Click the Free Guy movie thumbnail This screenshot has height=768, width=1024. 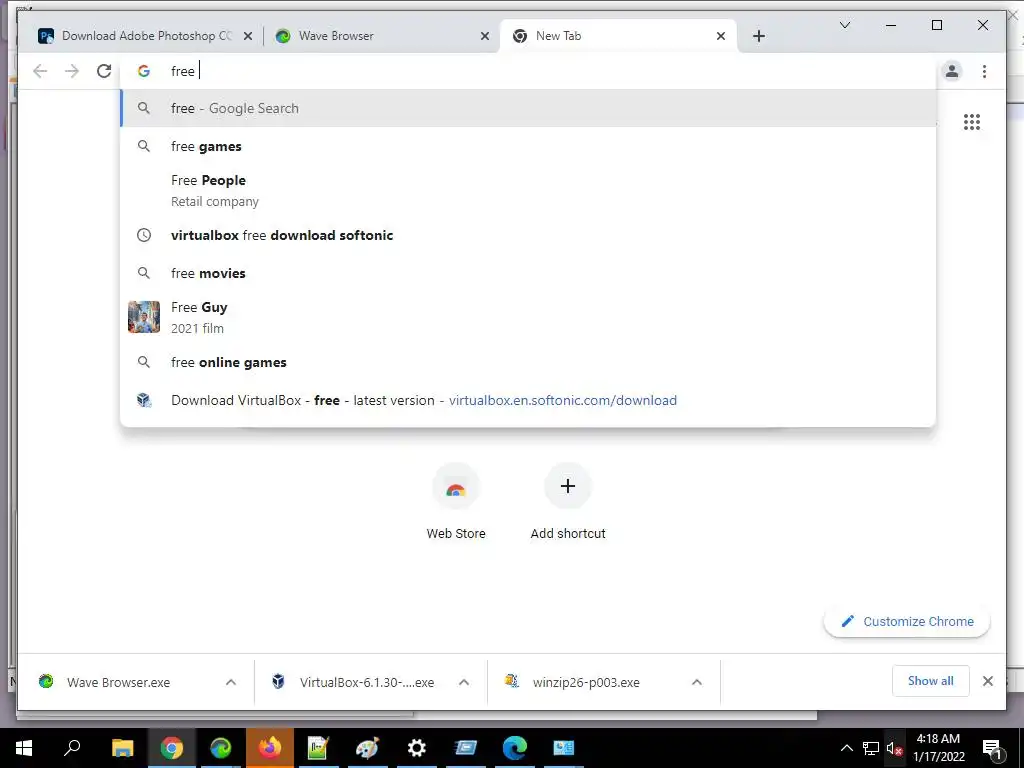point(144,317)
